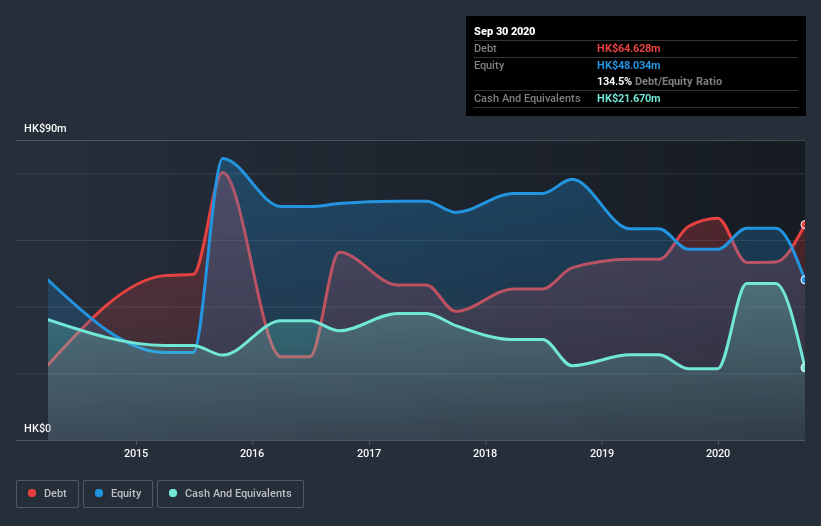Select the 2017 axis label
The image size is (821, 526).
pos(369,453)
